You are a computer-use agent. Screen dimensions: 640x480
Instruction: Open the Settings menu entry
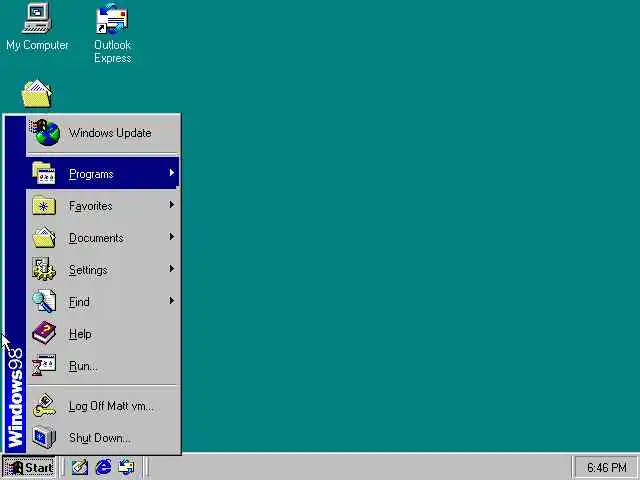[x=103, y=269]
